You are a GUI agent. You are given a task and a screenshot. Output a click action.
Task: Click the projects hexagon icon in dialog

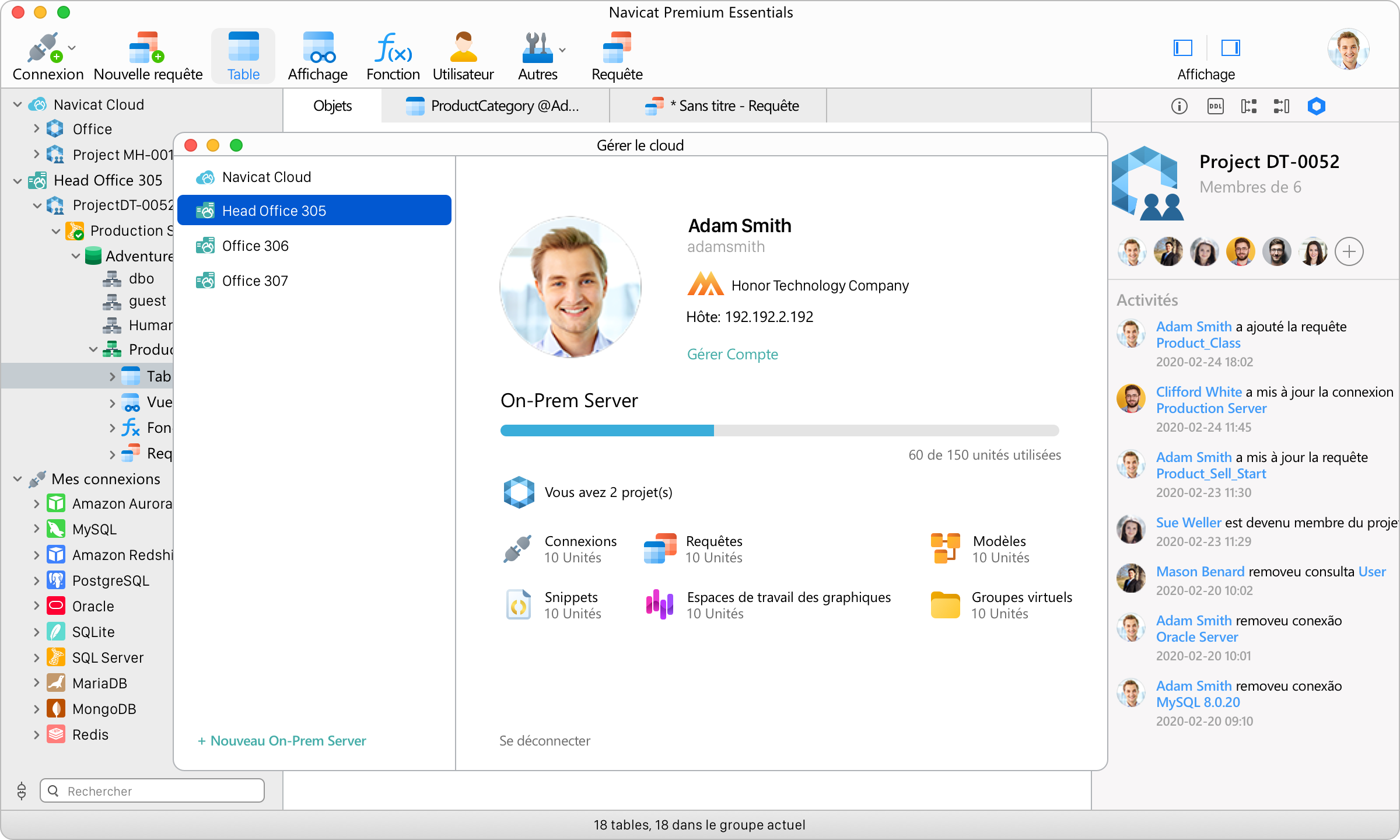click(x=519, y=492)
